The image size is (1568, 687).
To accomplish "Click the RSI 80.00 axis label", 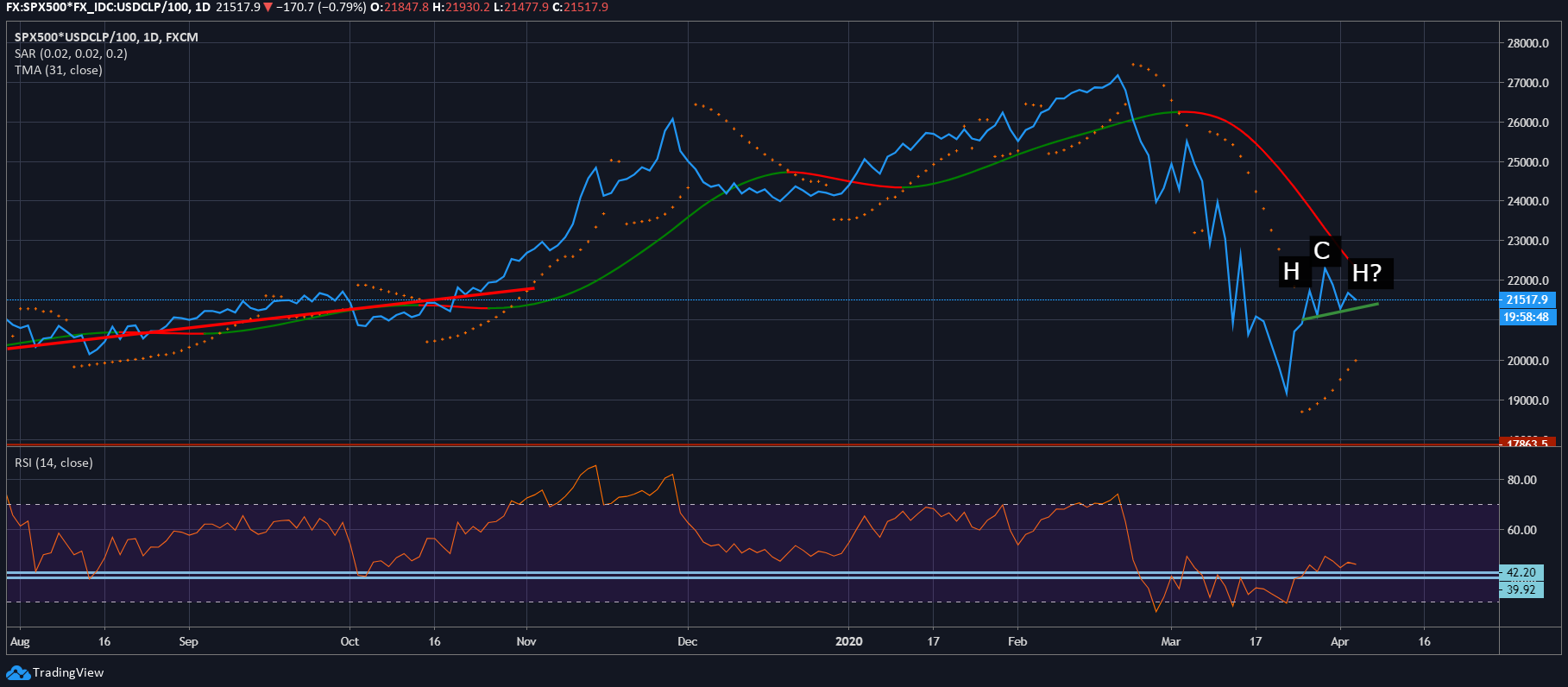I will [1521, 480].
